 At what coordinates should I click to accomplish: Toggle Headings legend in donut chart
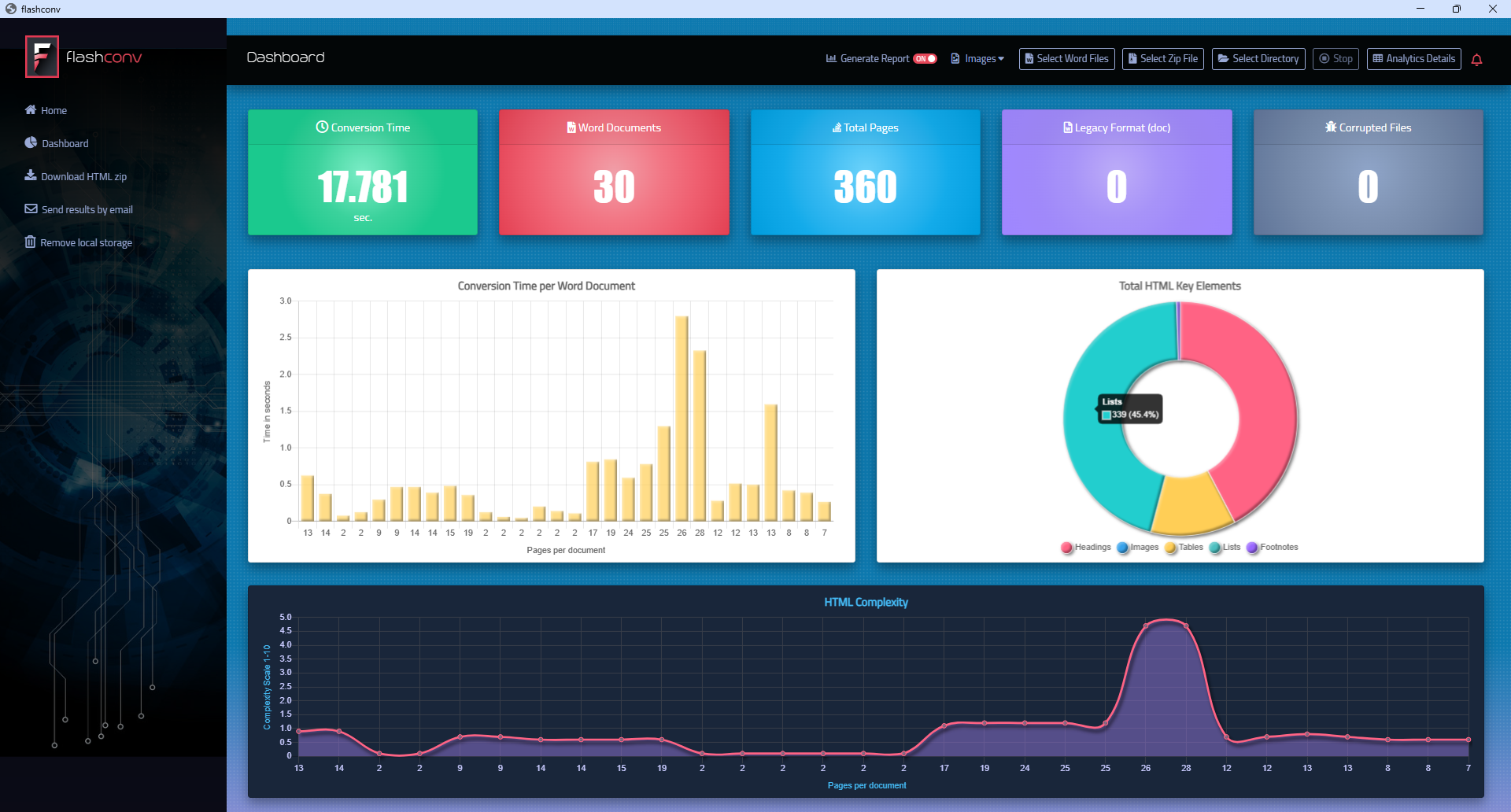coord(1086,548)
